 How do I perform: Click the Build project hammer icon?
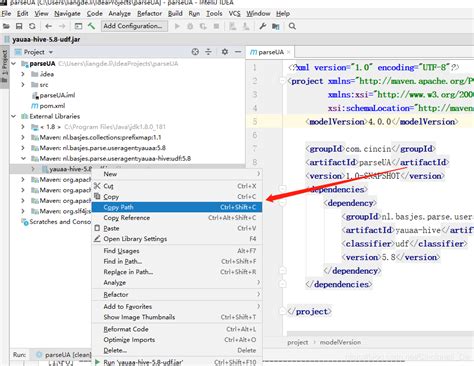click(x=91, y=26)
